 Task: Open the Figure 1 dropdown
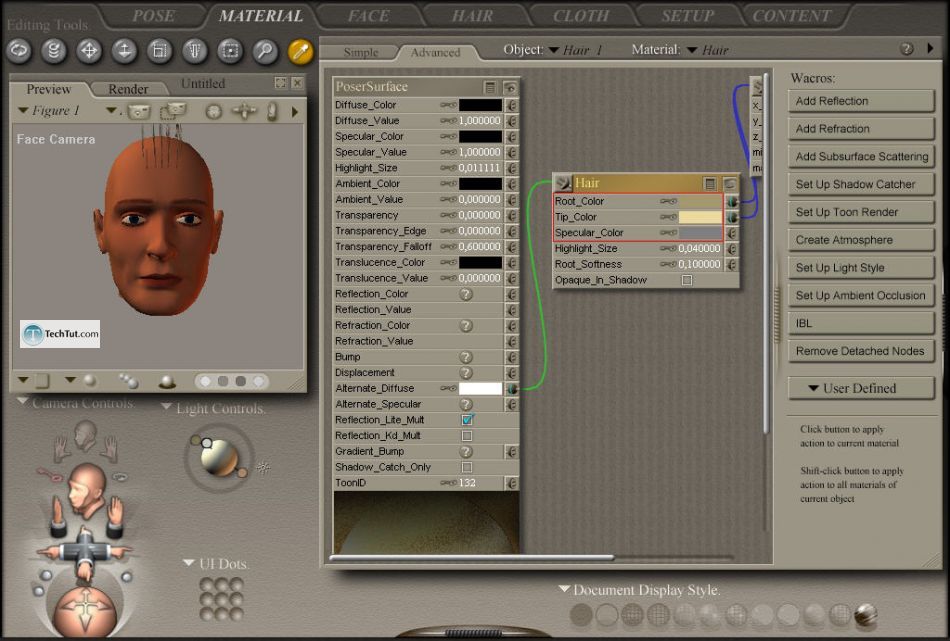pos(50,110)
